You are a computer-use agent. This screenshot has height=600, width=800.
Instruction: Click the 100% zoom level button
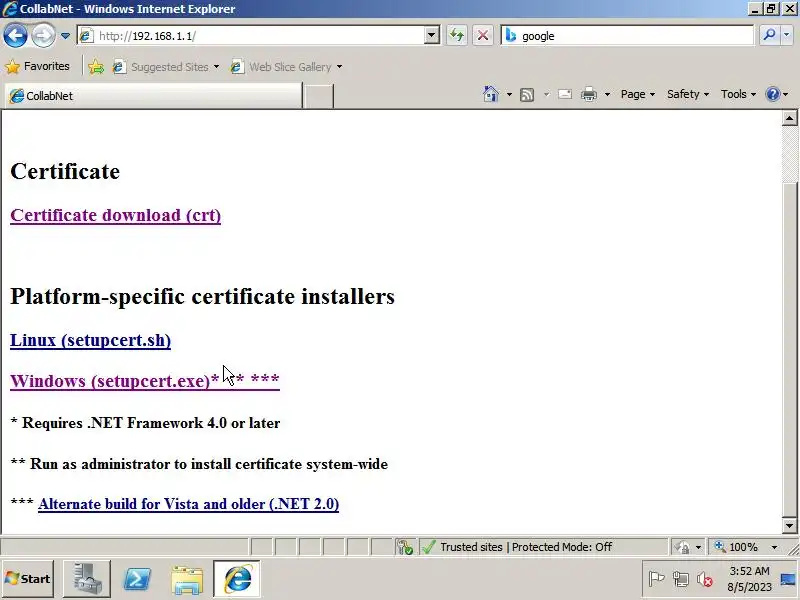tap(736, 547)
